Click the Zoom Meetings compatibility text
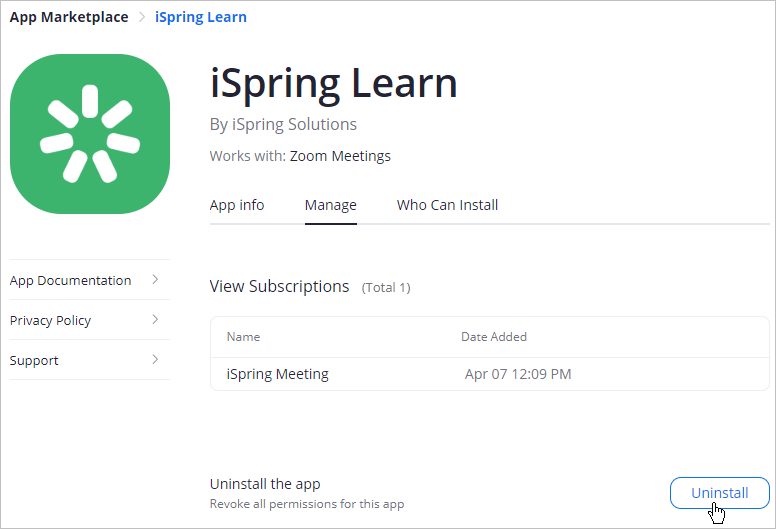776x529 pixels. coord(340,156)
